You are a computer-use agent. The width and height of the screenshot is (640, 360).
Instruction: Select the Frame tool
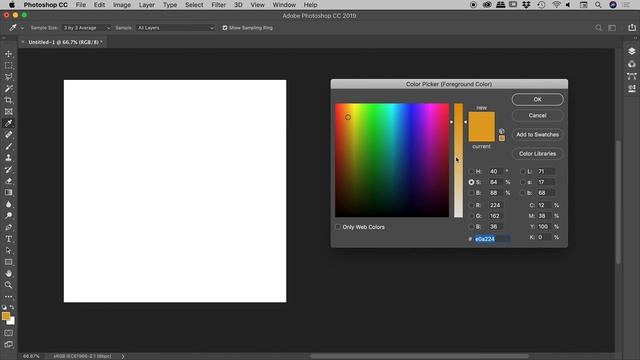9,111
